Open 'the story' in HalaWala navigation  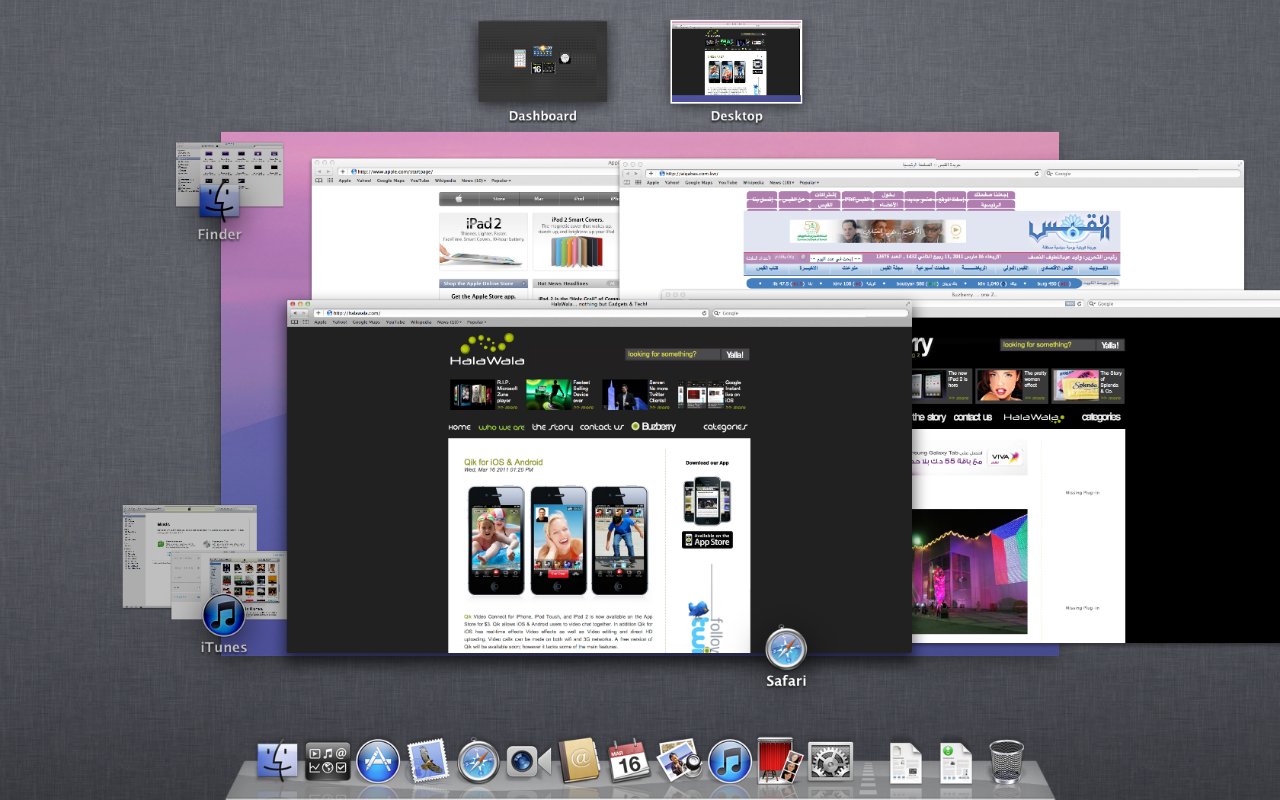[x=552, y=427]
